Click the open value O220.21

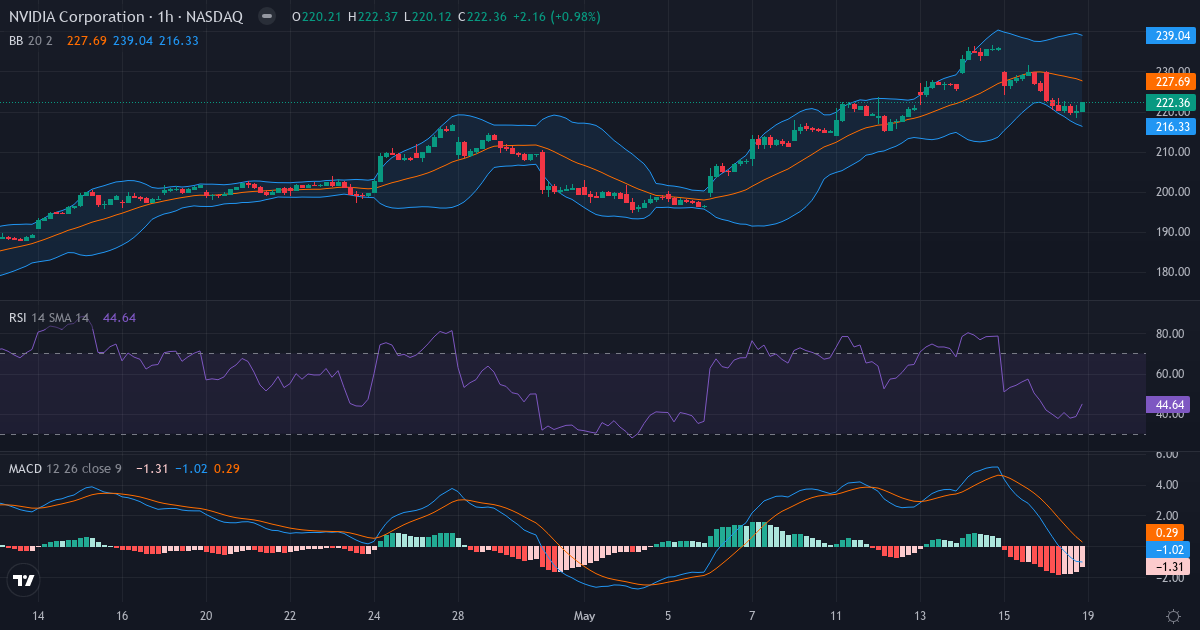(316, 17)
